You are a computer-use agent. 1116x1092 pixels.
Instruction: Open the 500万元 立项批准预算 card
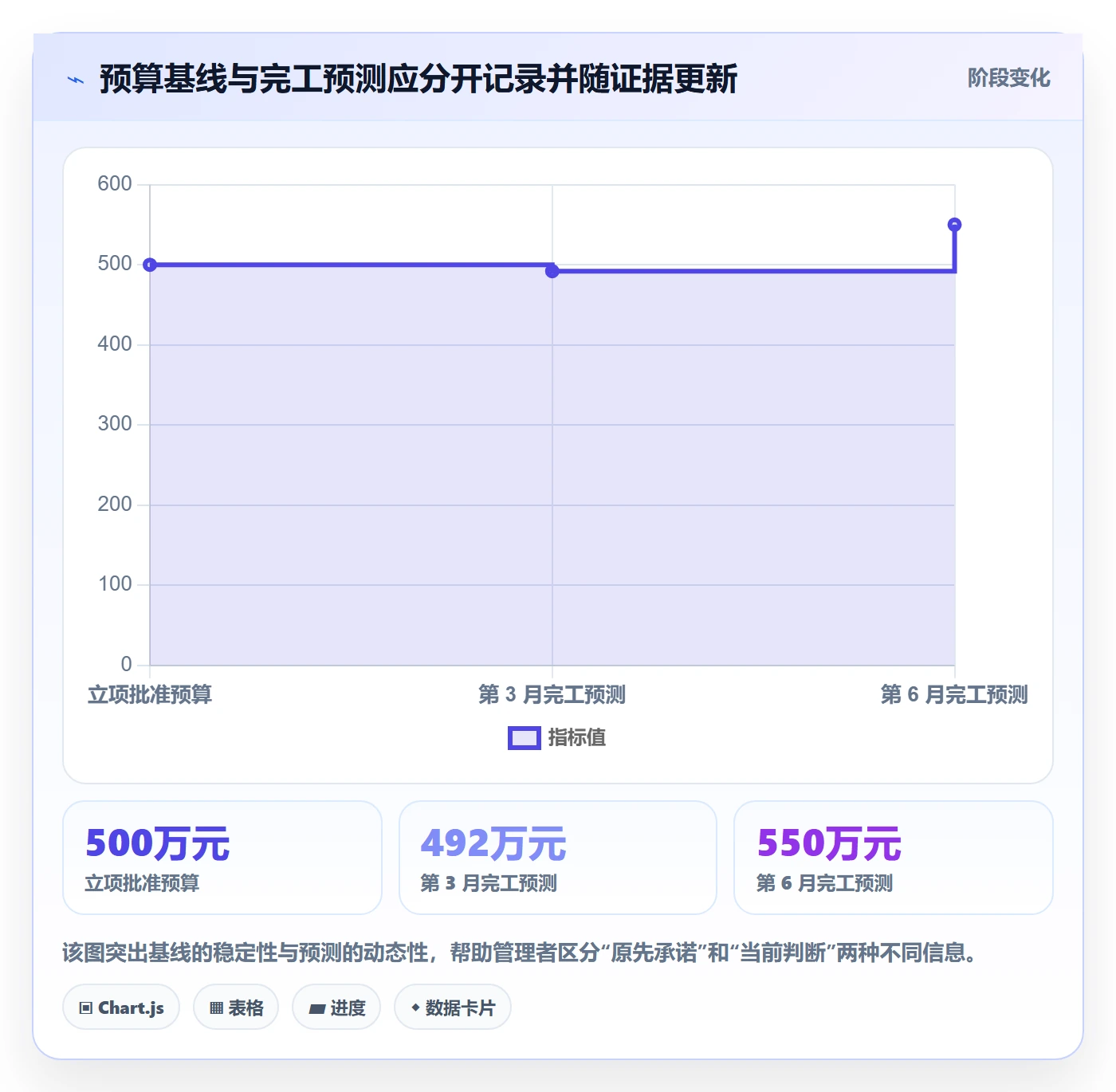coord(222,858)
